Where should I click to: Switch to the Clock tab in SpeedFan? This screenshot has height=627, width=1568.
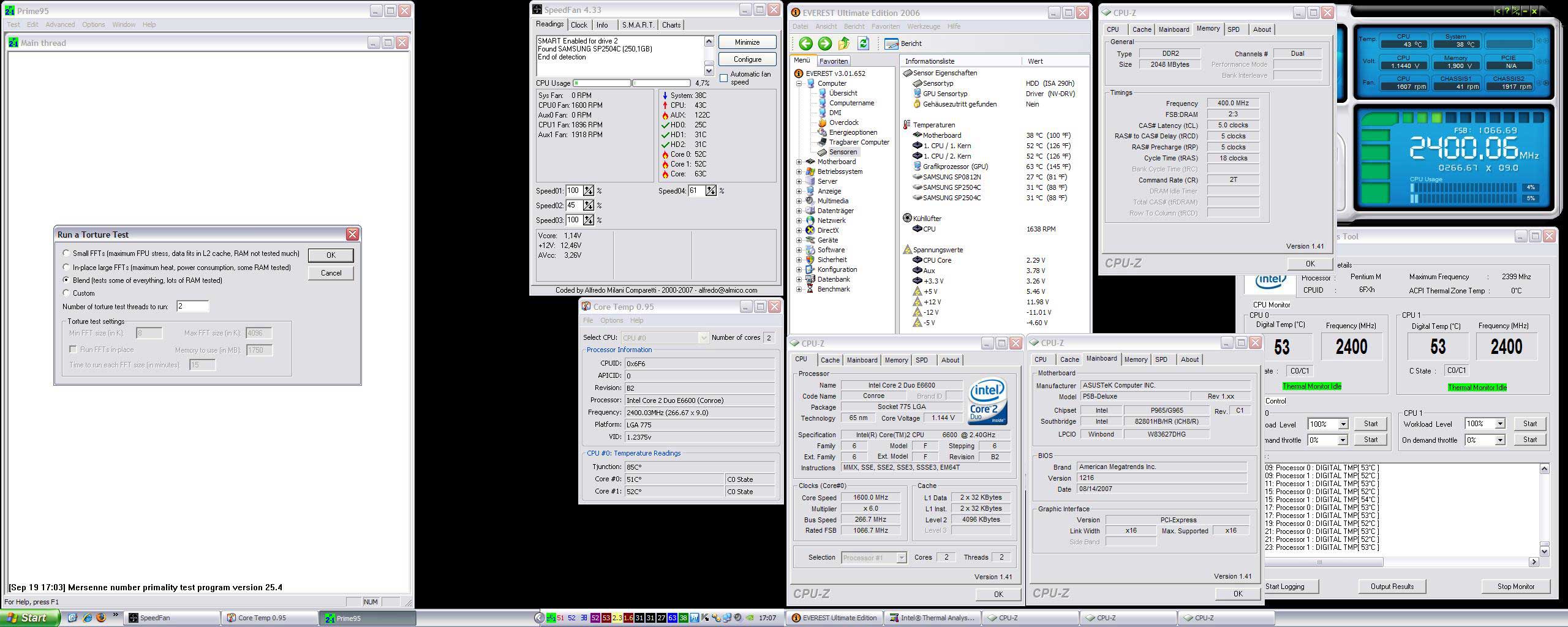(x=579, y=25)
